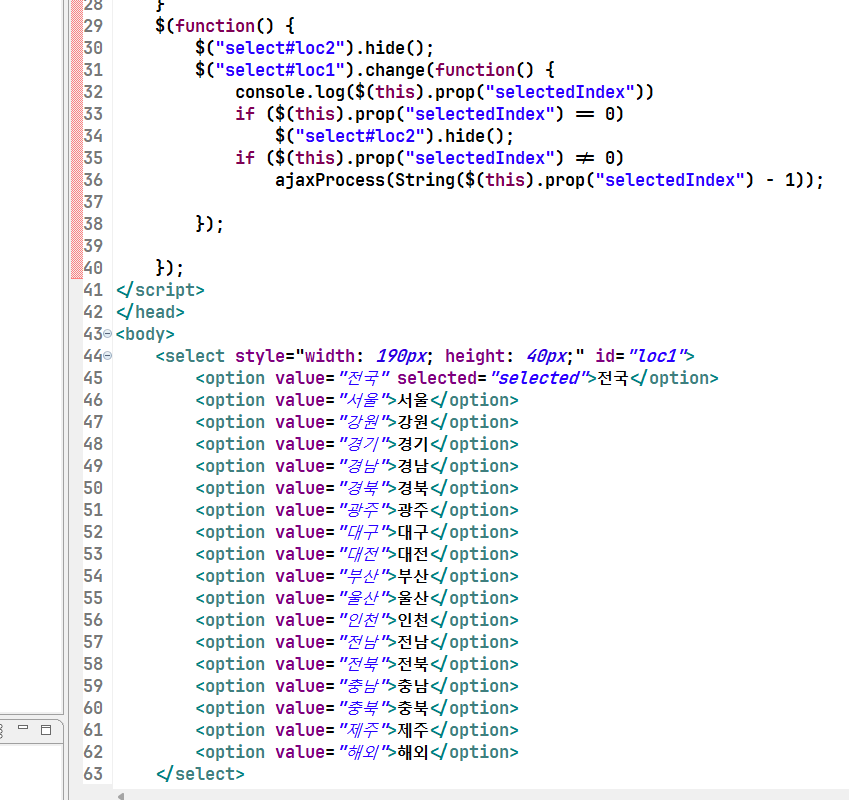
Task: Click the ajaxProcess String call
Action: (x=549, y=180)
